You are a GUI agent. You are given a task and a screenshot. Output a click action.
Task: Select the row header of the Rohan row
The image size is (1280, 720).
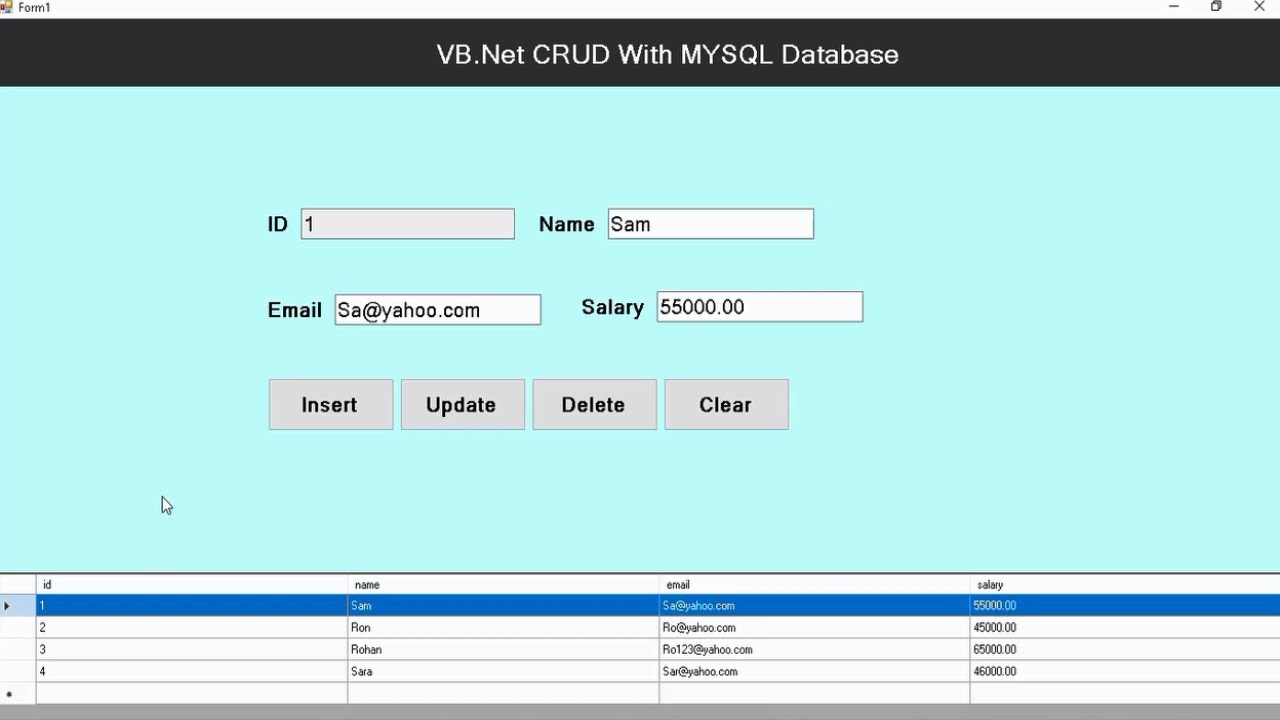click(18, 650)
